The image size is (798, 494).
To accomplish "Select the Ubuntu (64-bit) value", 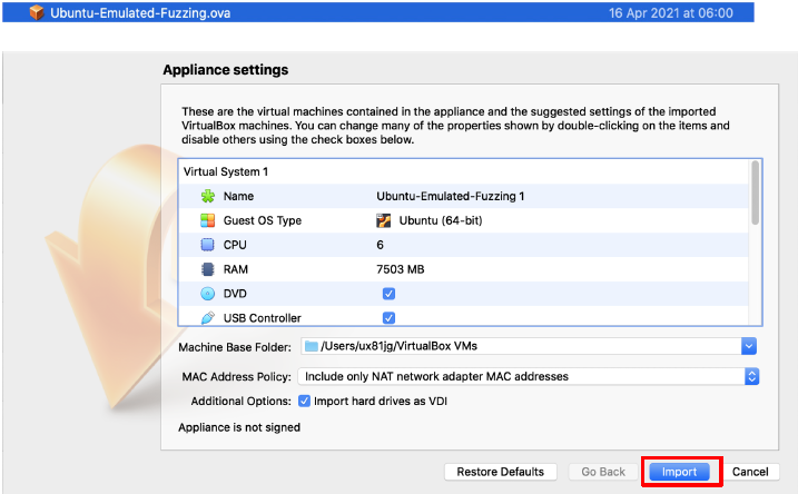I will 441,220.
